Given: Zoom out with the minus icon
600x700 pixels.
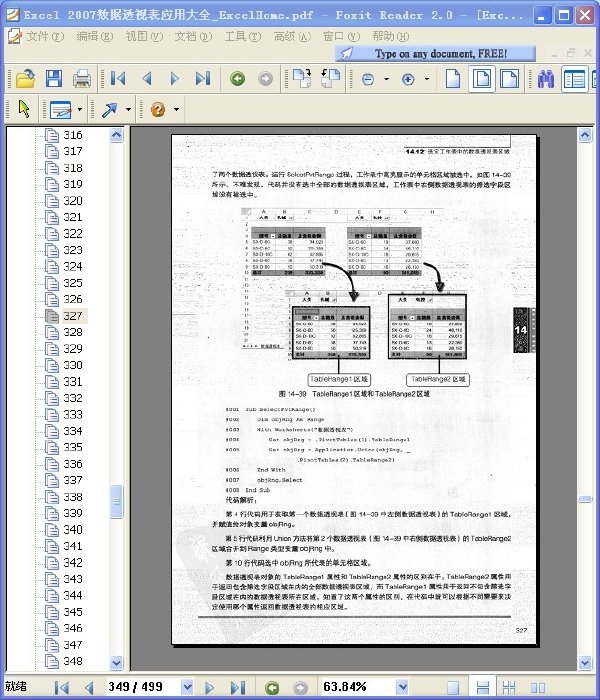Looking at the screenshot, I should [x=368, y=79].
